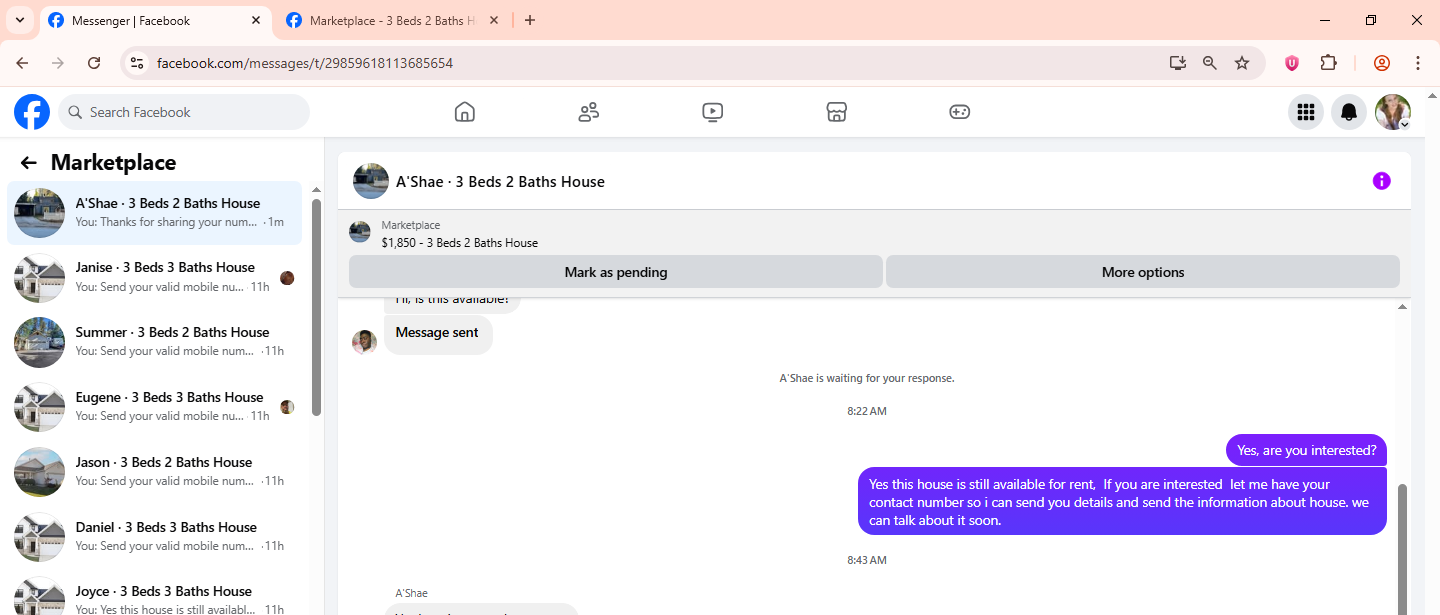Open the uBlock shield extension icon

(x=1292, y=63)
